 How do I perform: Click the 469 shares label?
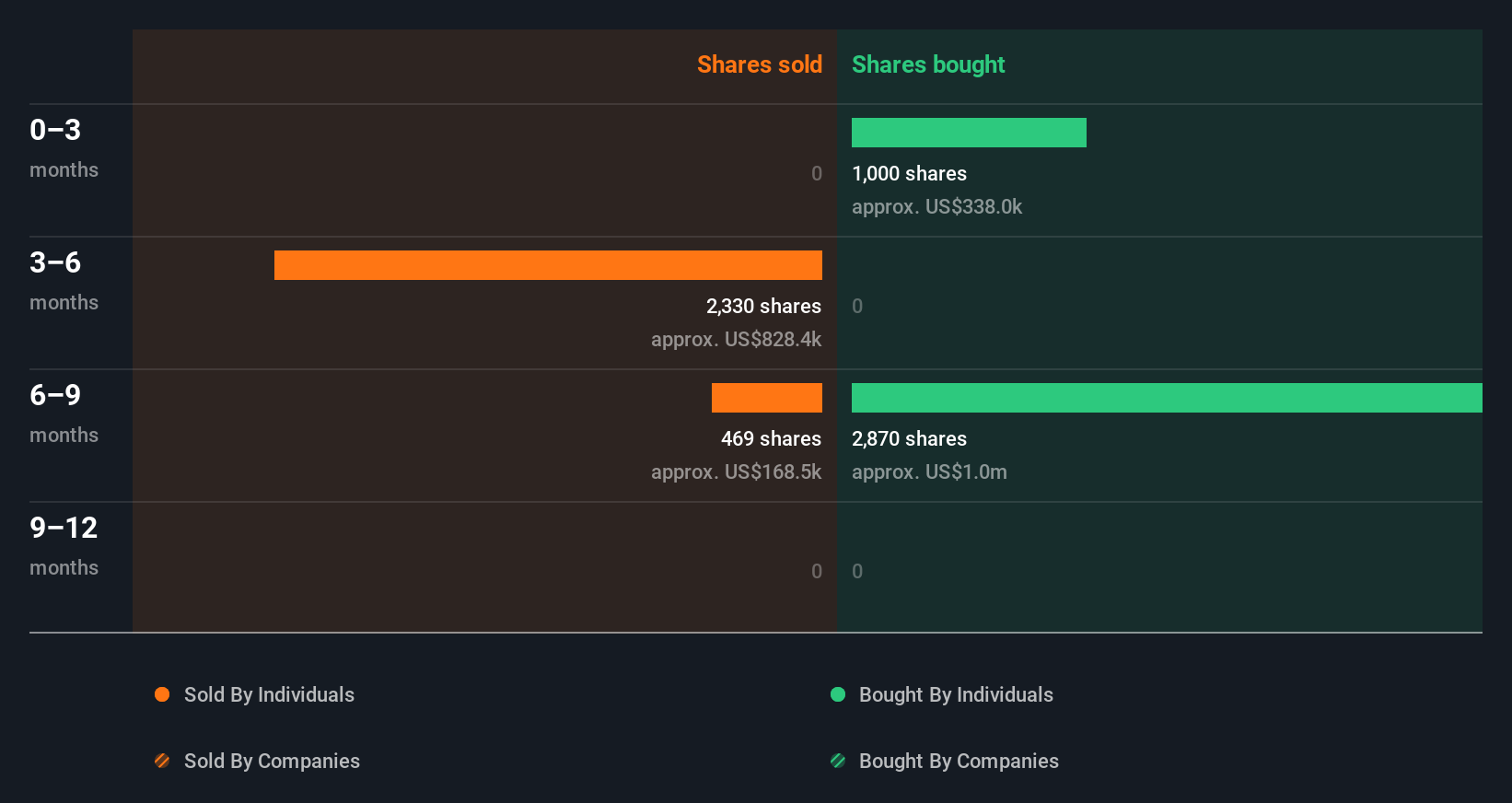[771, 438]
